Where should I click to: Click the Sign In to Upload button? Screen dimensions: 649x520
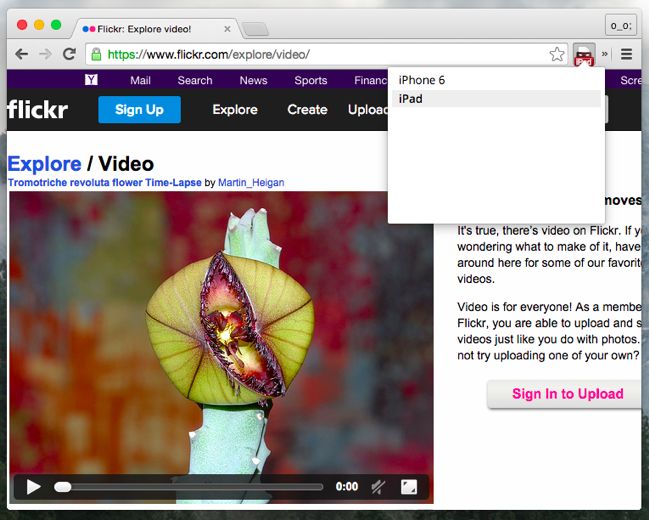tap(567, 394)
